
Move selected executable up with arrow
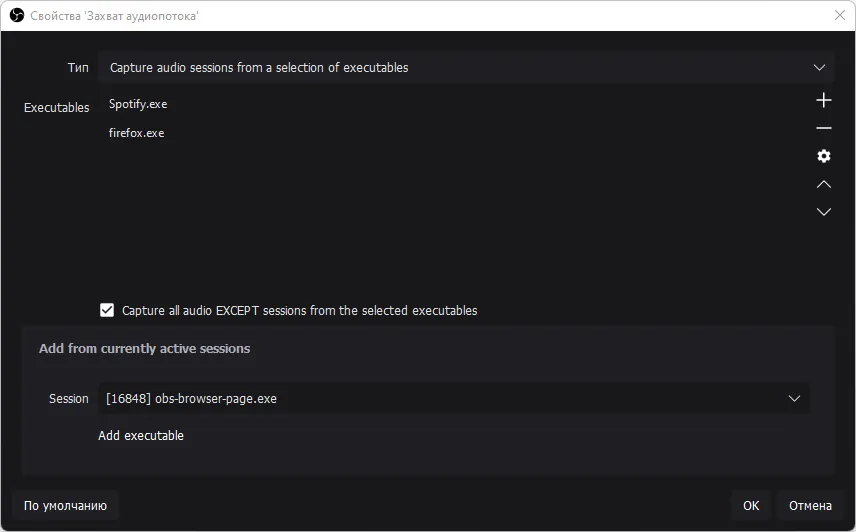tap(823, 184)
